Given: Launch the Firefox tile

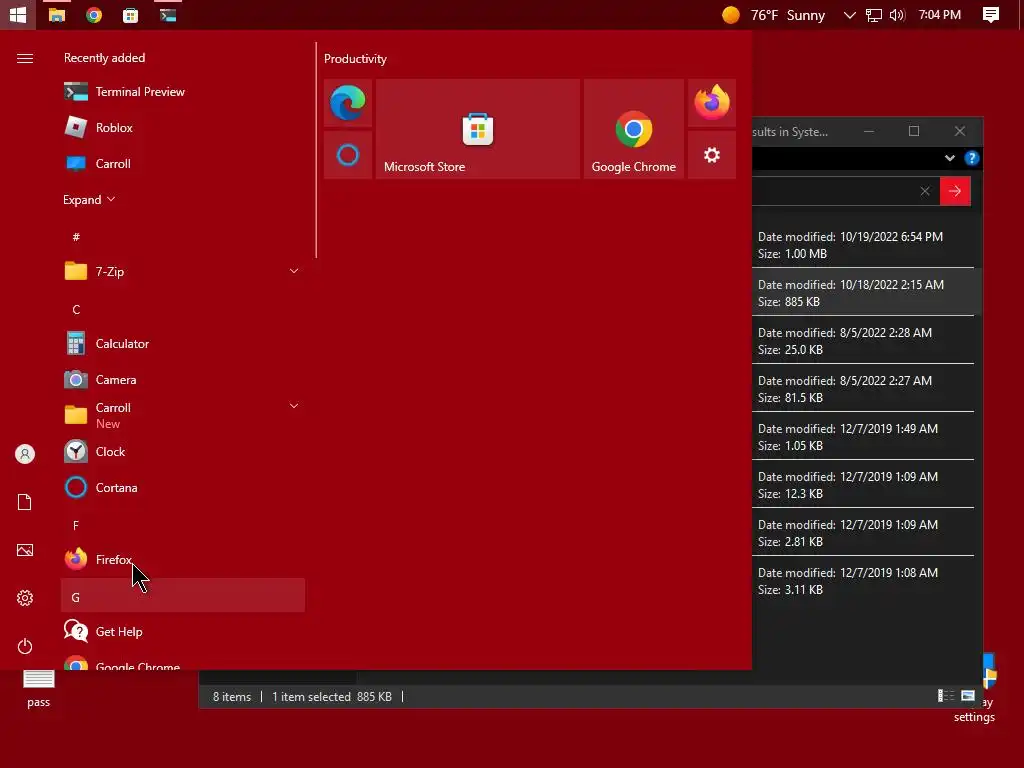Looking at the screenshot, I should pyautogui.click(x=712, y=103).
